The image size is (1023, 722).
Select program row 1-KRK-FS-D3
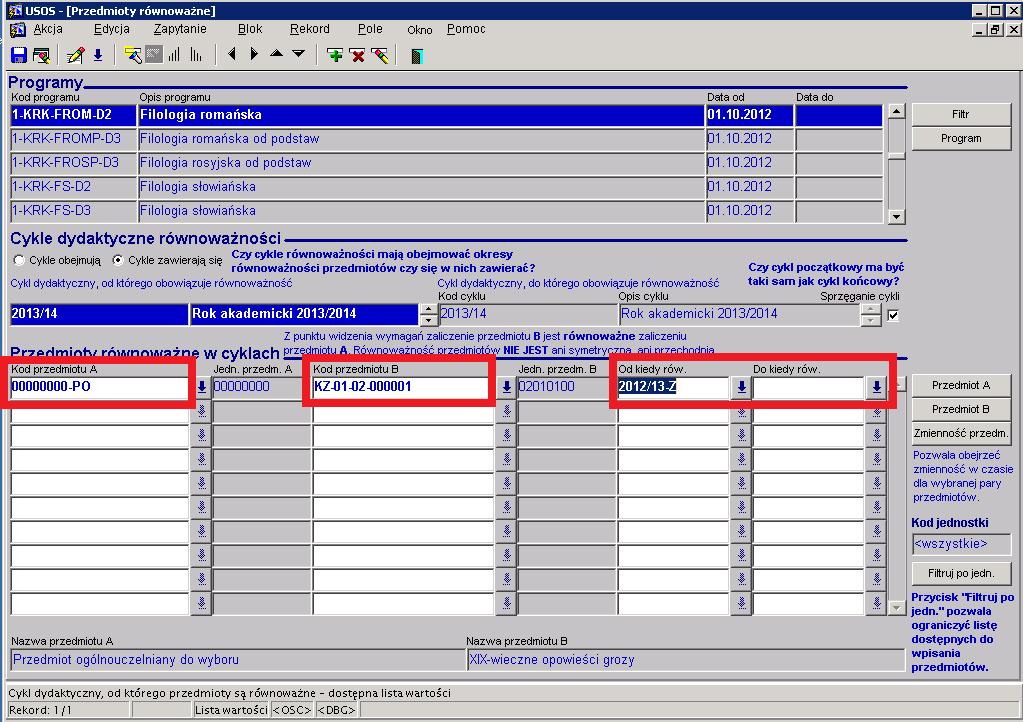point(73,211)
